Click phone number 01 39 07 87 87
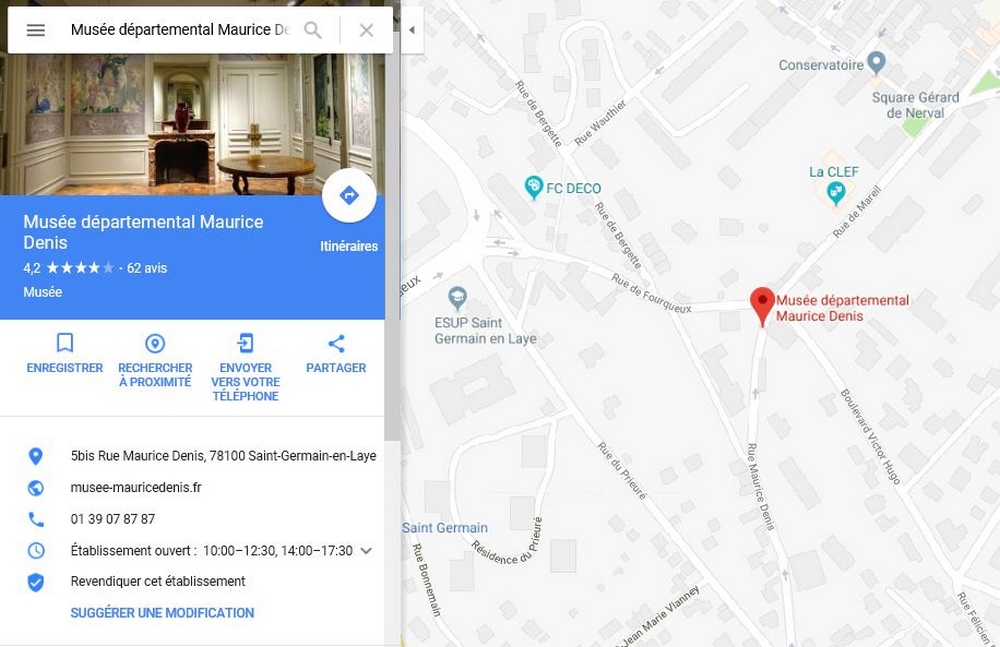The height and width of the screenshot is (647, 1000). pyautogui.click(x=113, y=519)
